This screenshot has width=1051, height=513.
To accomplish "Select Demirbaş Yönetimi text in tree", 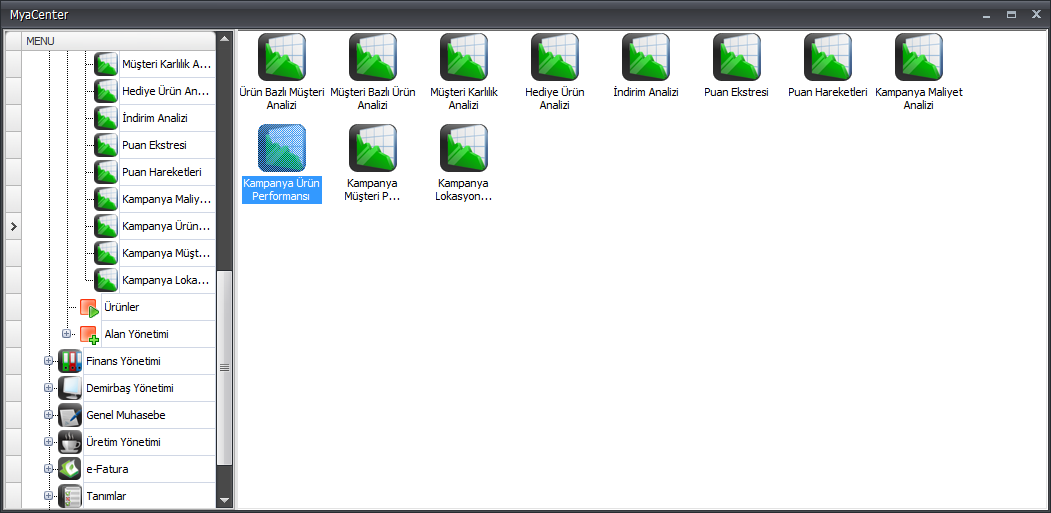I will pos(130,388).
